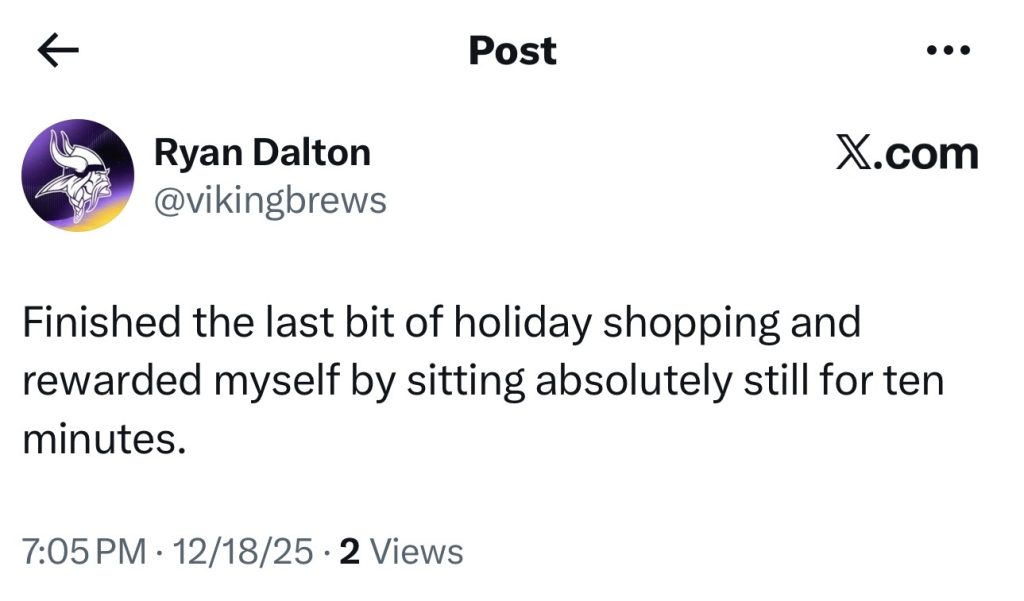Click the 12/18/25 post date
1024x601 pixels.
pyautogui.click(x=240, y=551)
